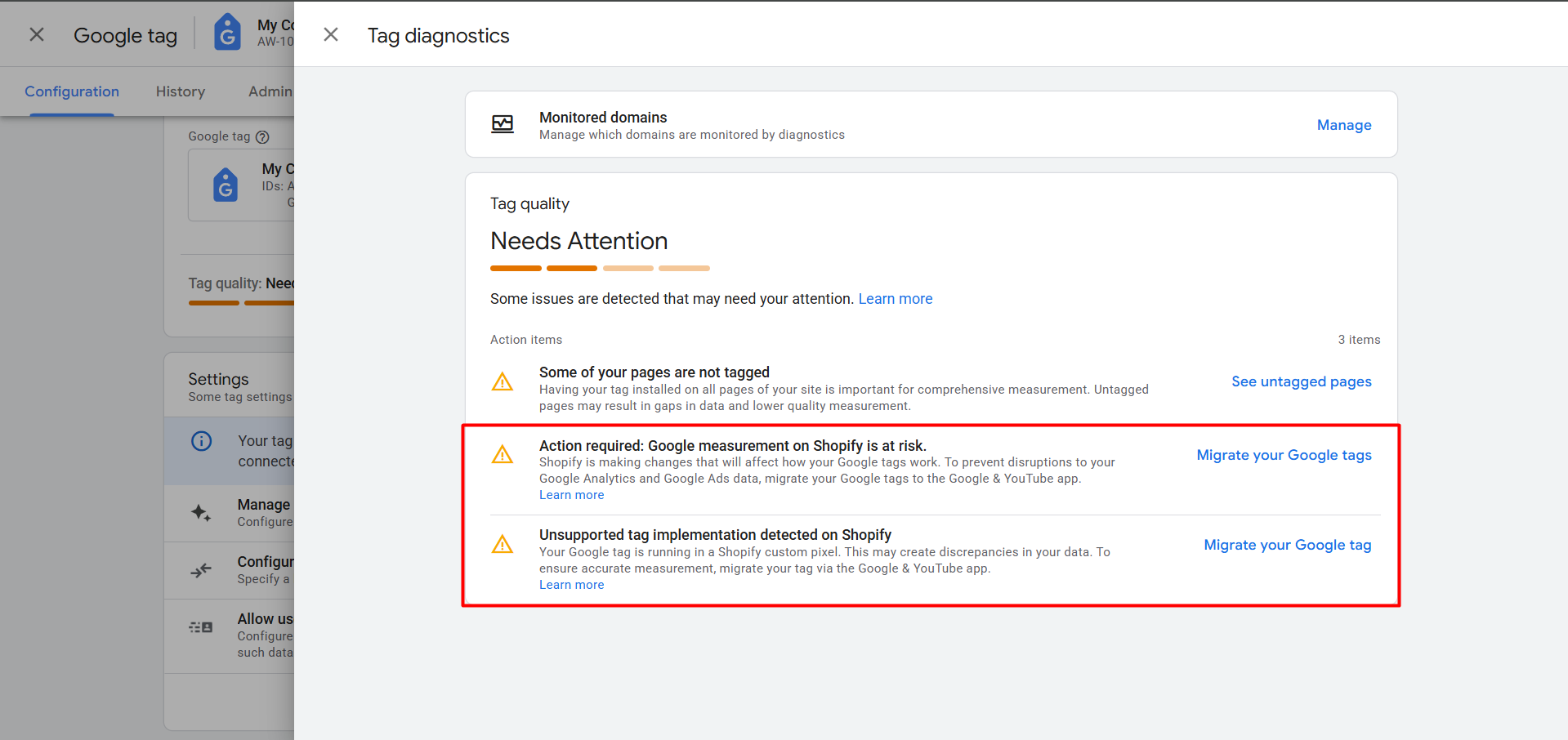Switch to the Configuration tab
The height and width of the screenshot is (740, 1568).
coord(72,91)
